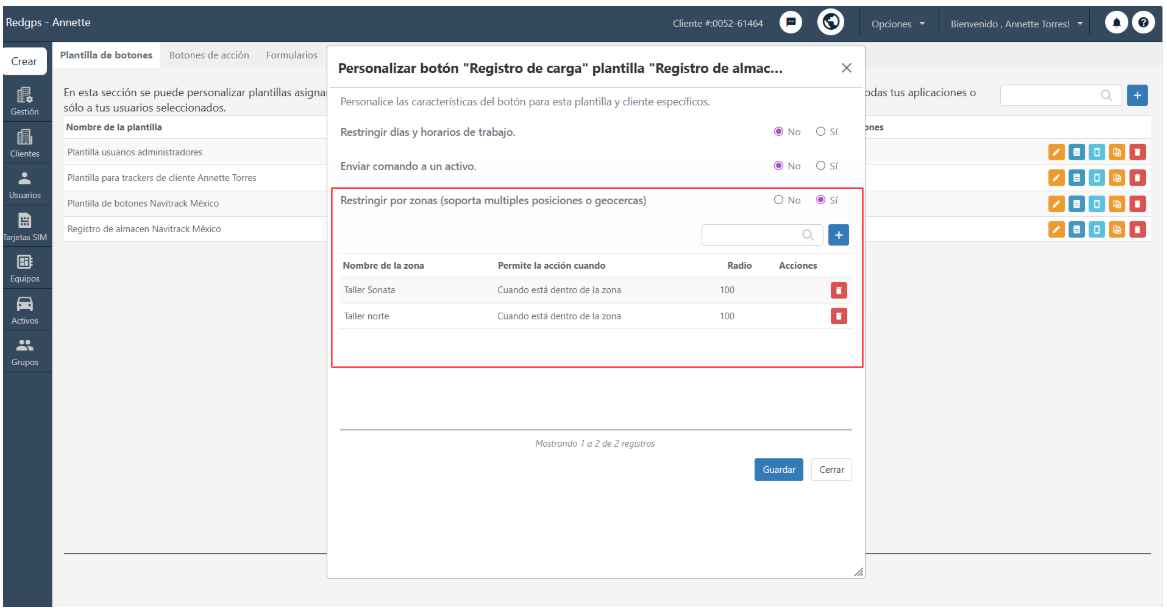
Task: Select Plantilla de botones Navitrack México row text
Action: click(143, 203)
